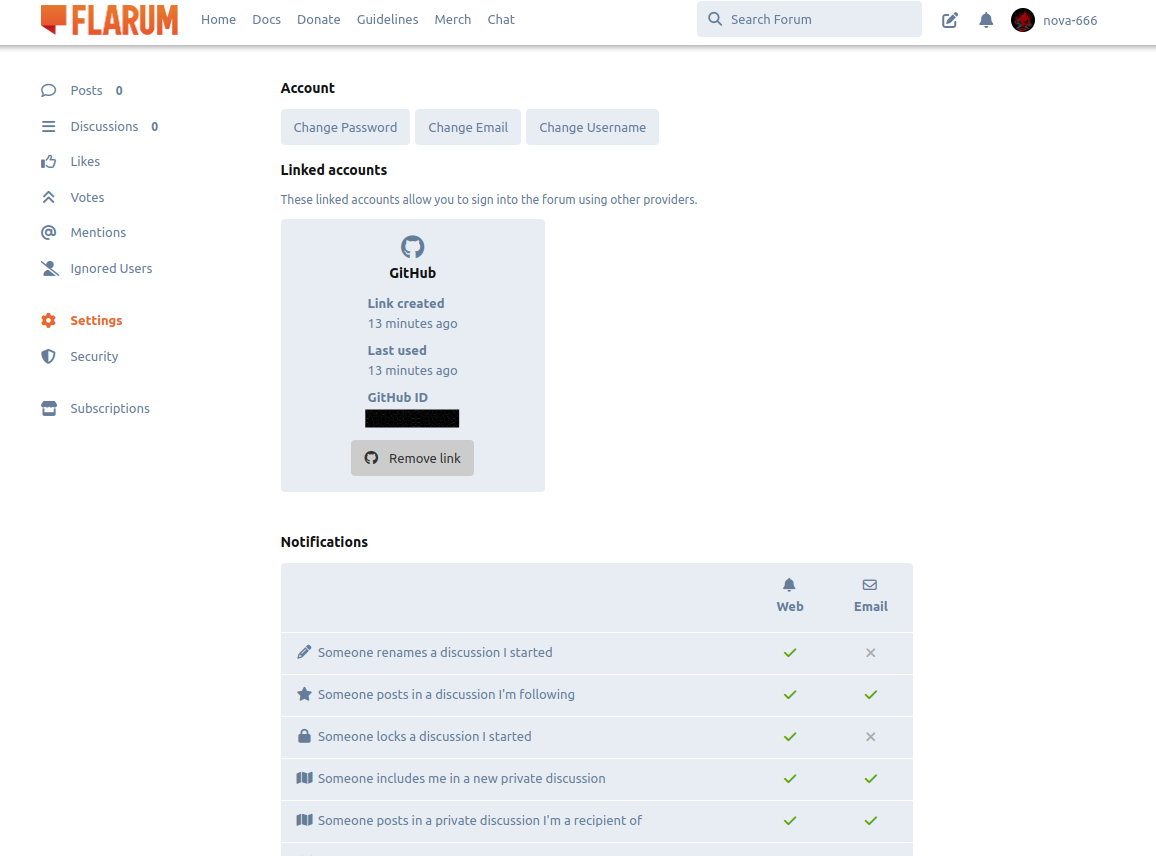Click the Change Password button
The height and width of the screenshot is (856, 1156).
pos(345,127)
